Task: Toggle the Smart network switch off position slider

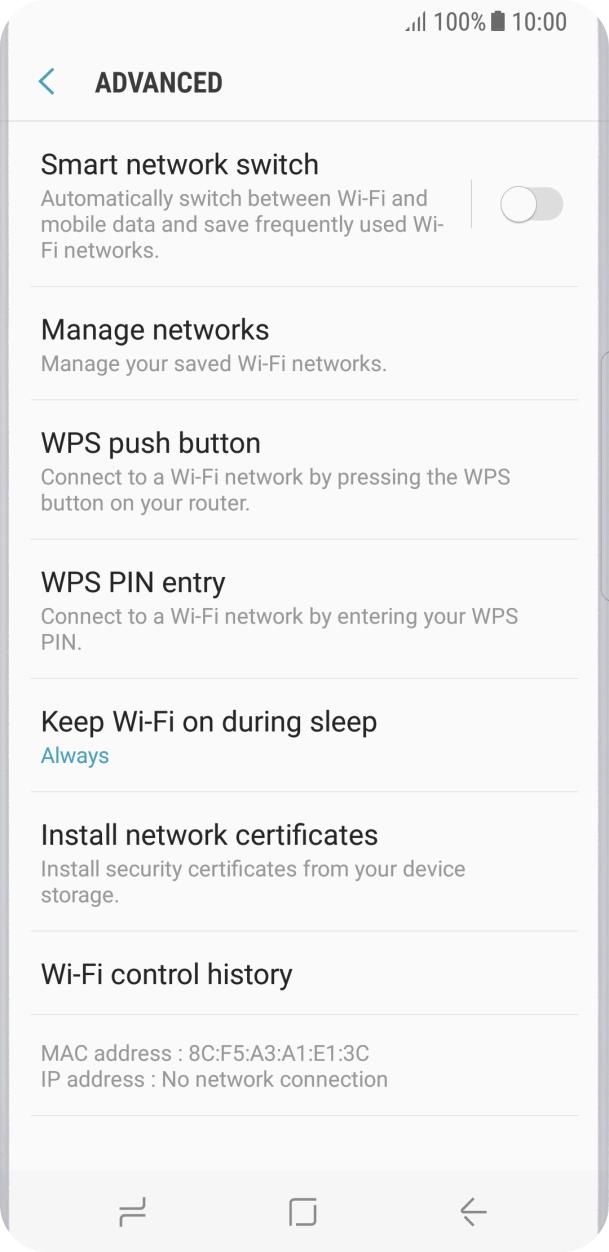Action: point(532,204)
